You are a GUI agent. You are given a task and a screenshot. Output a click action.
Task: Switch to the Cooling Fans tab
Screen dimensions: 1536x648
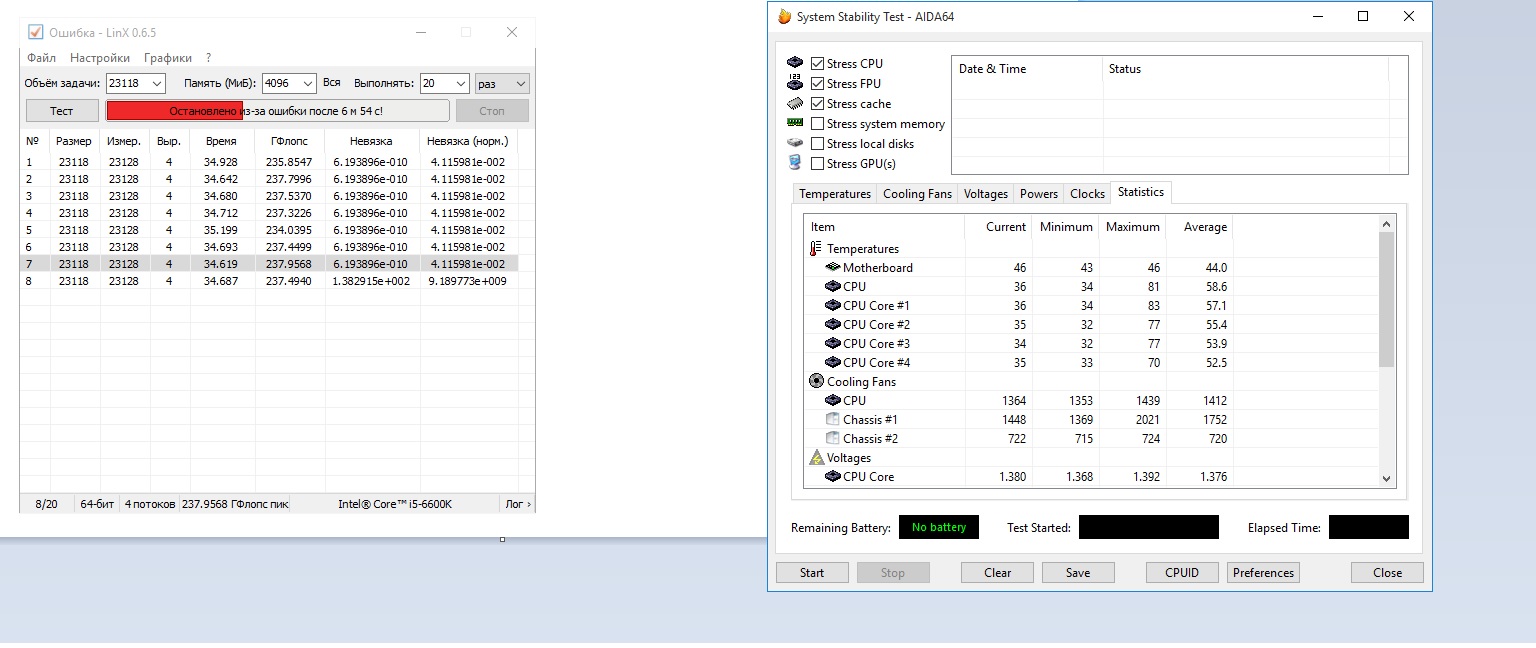[917, 194]
